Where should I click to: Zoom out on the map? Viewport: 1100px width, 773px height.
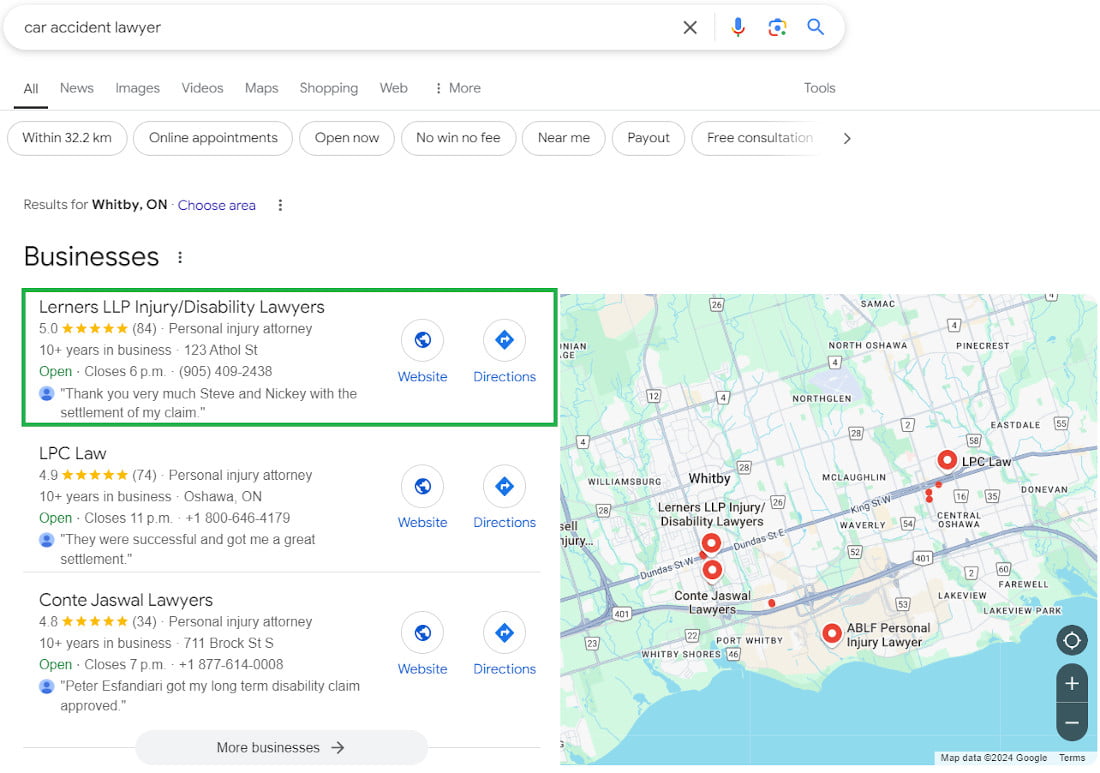[1072, 722]
